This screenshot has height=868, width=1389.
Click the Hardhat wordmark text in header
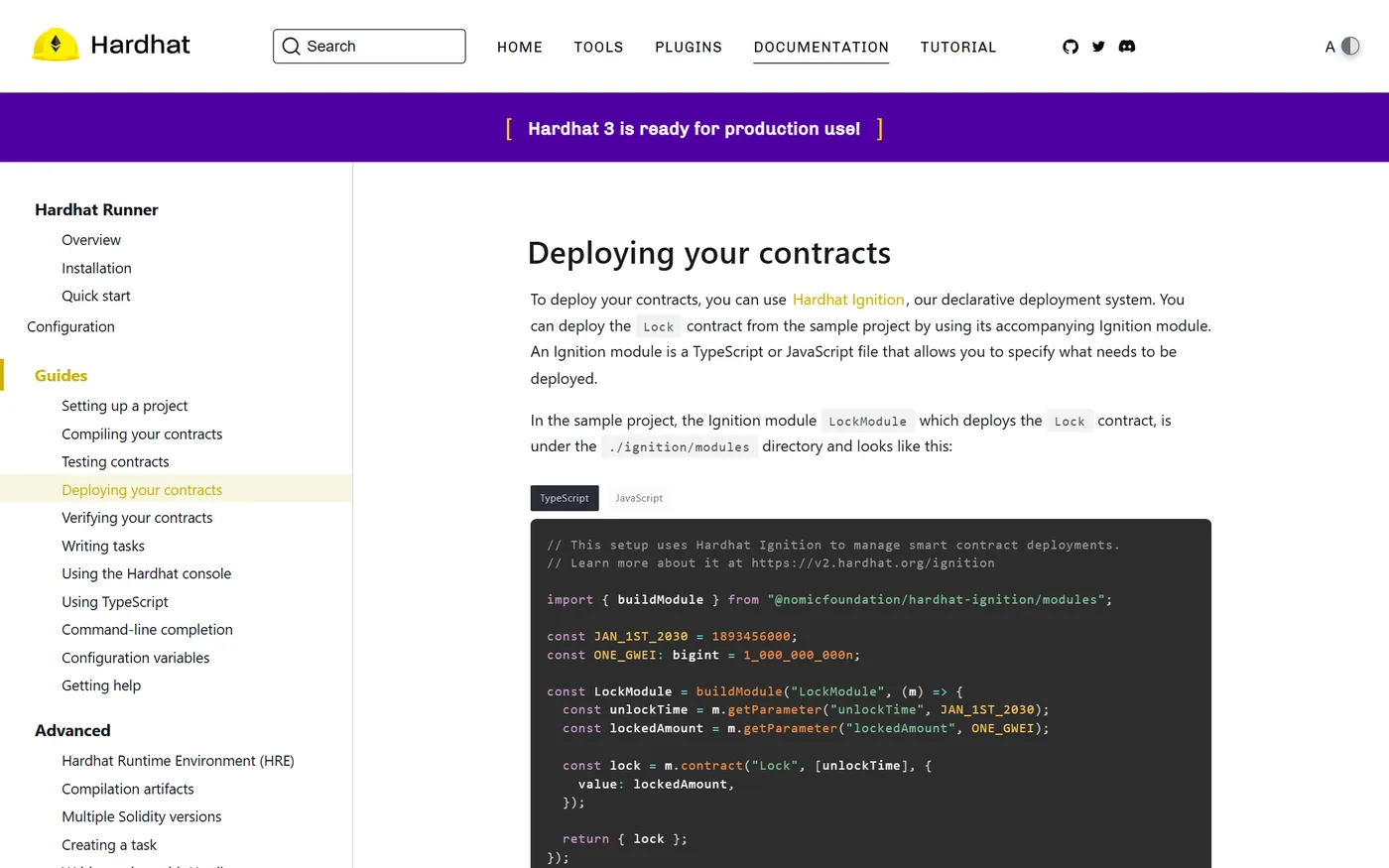pyautogui.click(x=140, y=45)
